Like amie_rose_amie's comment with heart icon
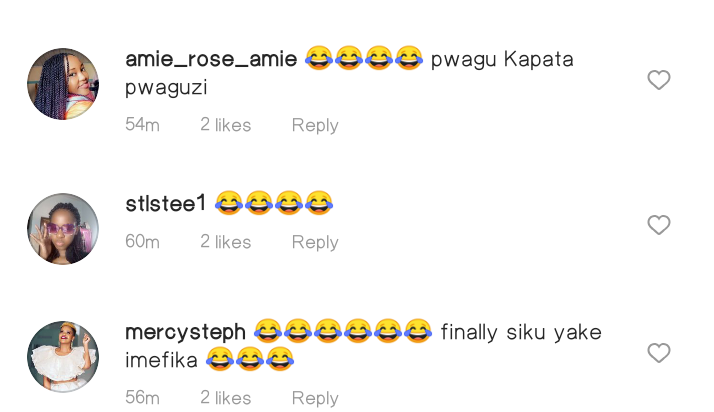Image resolution: width=714 pixels, height=412 pixels. click(x=659, y=80)
